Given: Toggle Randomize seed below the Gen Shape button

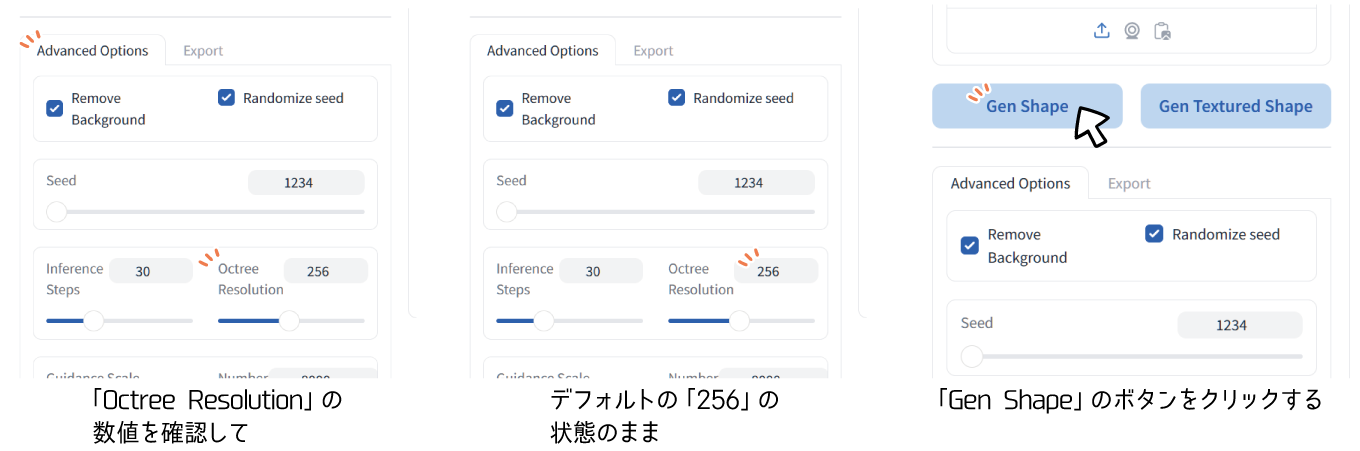Looking at the screenshot, I should pyautogui.click(x=1154, y=234).
